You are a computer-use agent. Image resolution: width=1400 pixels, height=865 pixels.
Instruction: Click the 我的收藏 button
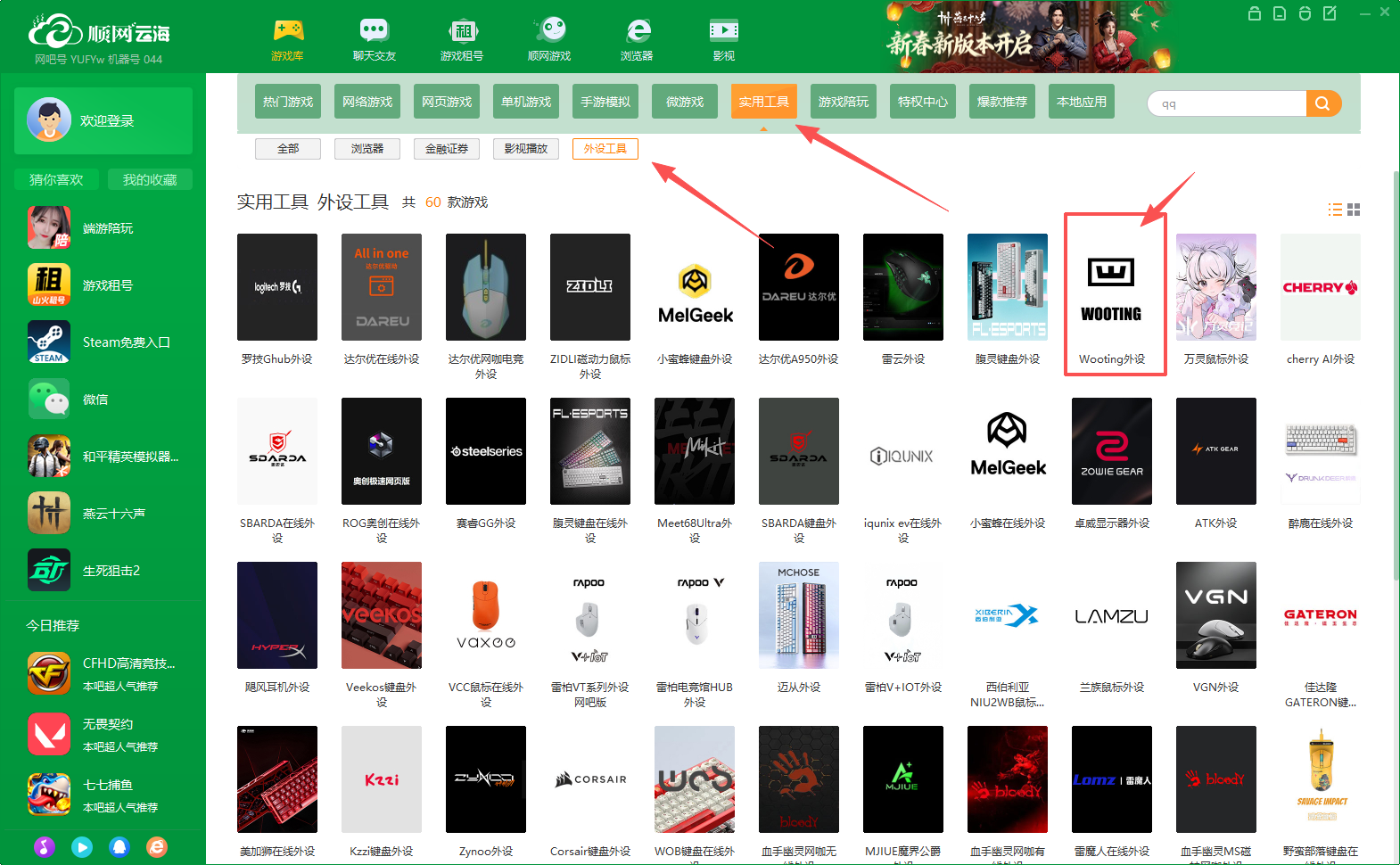tap(149, 179)
